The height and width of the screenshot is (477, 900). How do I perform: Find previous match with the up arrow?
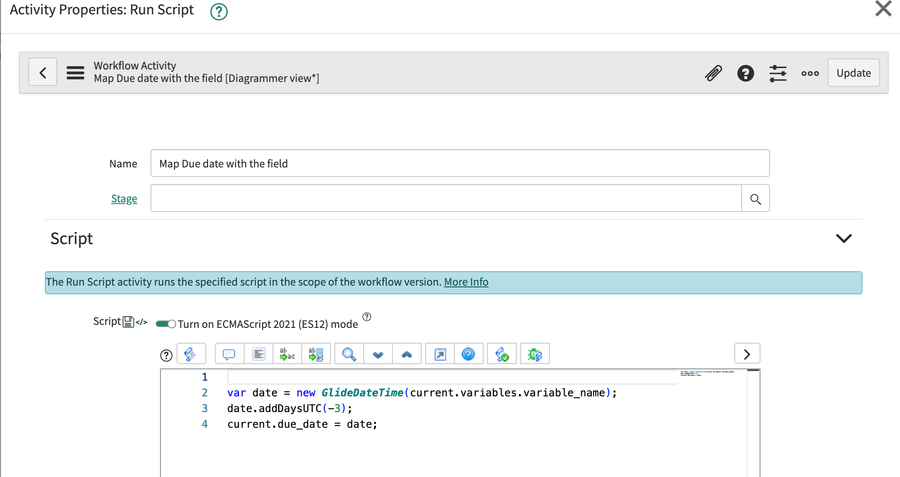point(407,354)
